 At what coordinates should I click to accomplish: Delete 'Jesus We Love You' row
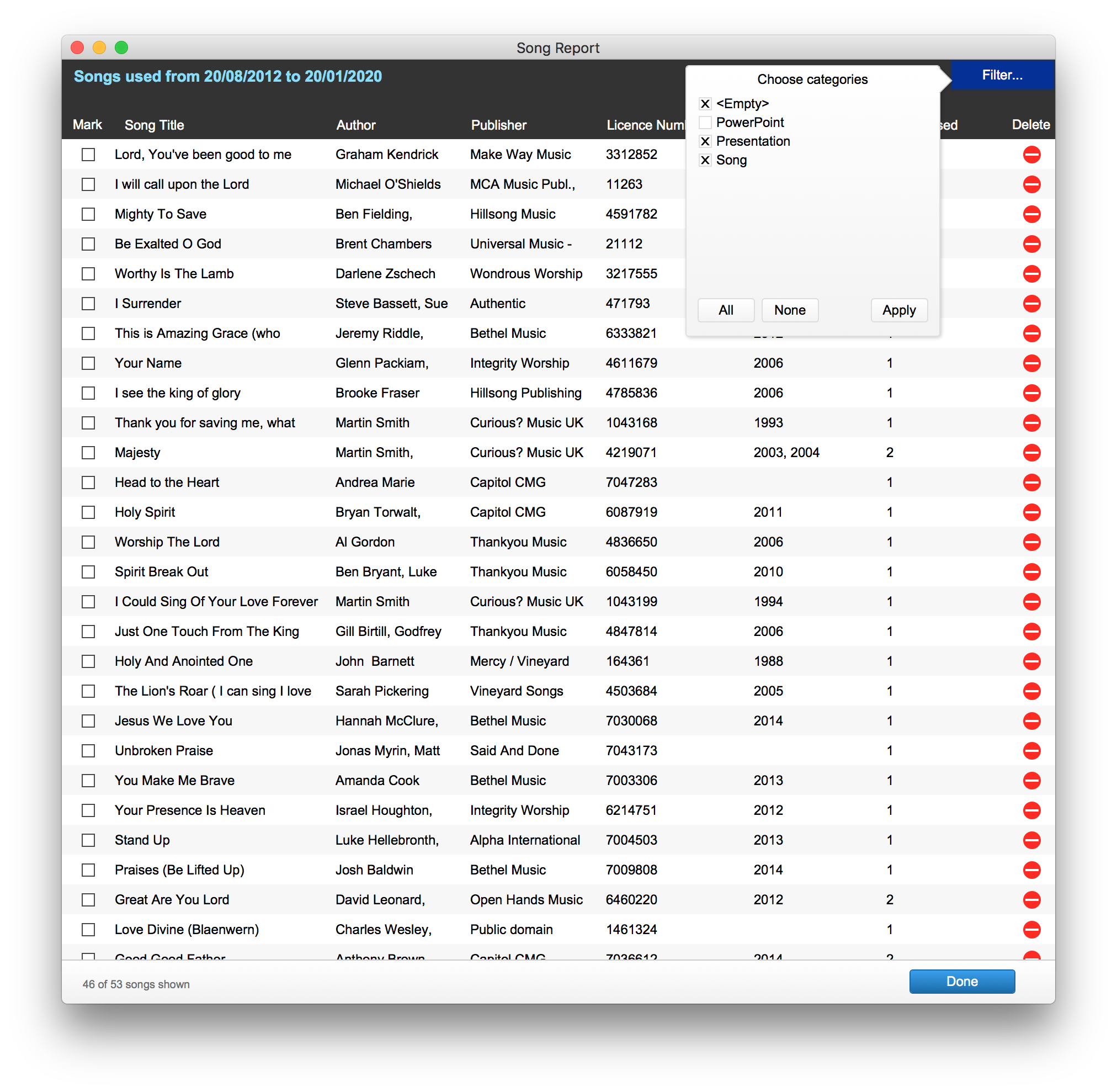(1031, 721)
